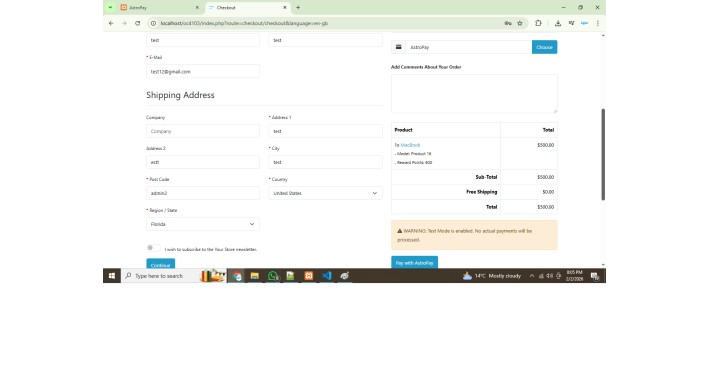Open the browser downloads icon
Viewport: 710px width, 380px height.
coord(558,23)
